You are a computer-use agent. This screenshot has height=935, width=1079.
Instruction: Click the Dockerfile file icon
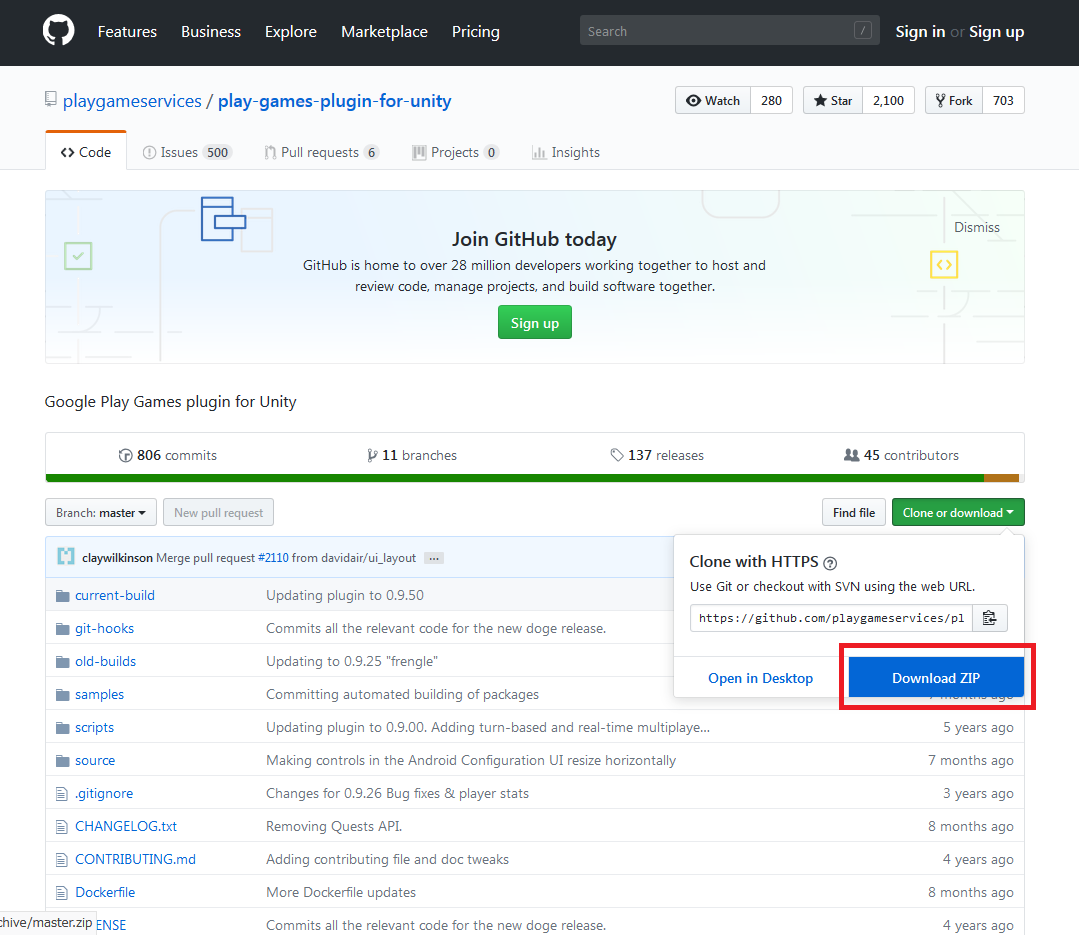[x=62, y=893]
